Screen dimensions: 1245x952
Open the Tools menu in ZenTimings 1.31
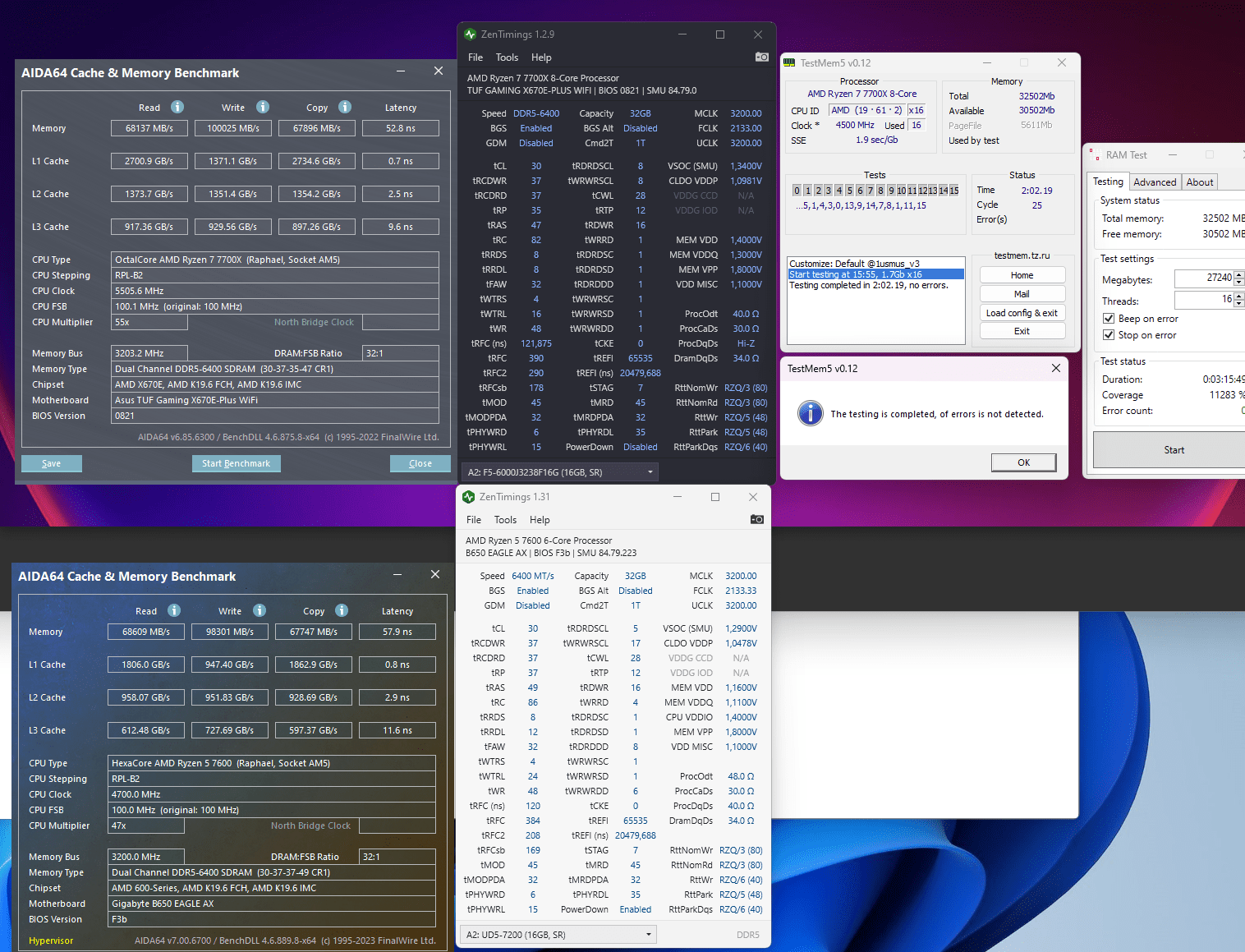pos(505,520)
